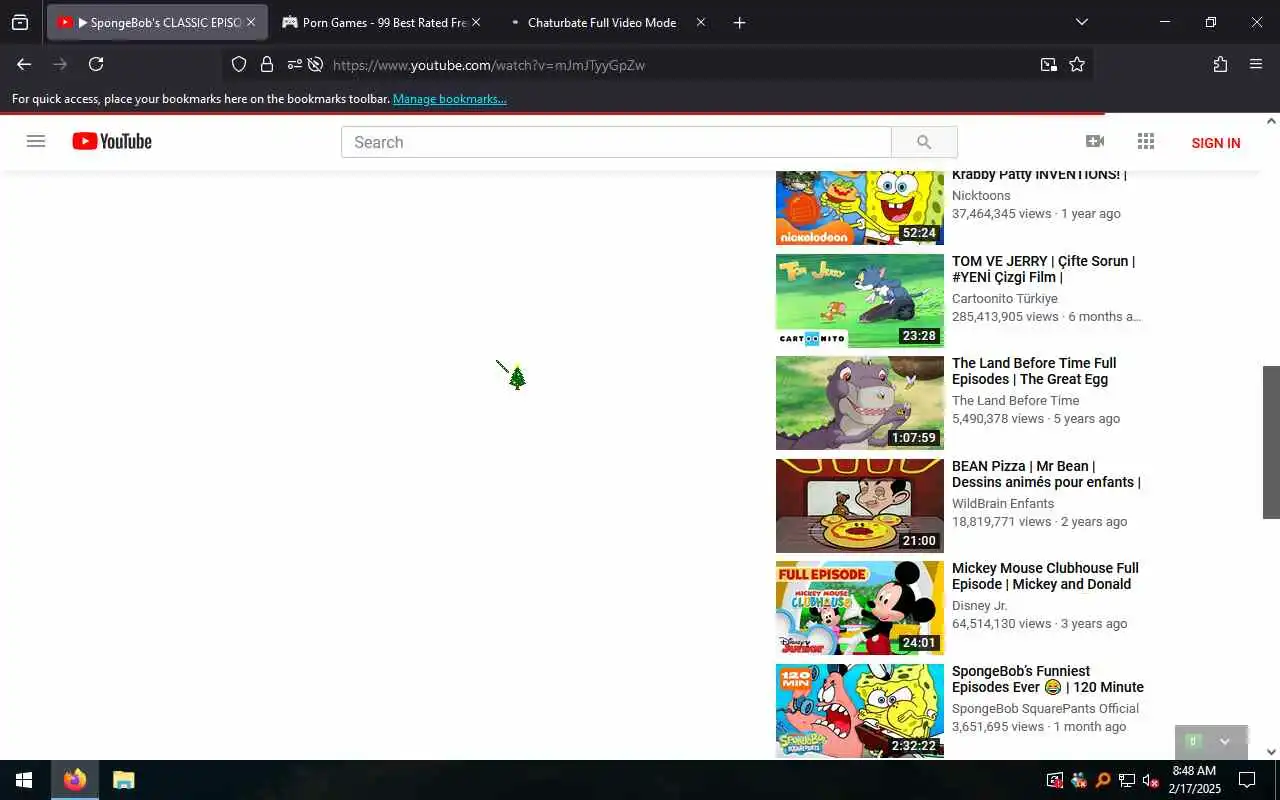Open the Firefox extensions puzzle icon
The height and width of the screenshot is (800, 1280).
[1220, 64]
